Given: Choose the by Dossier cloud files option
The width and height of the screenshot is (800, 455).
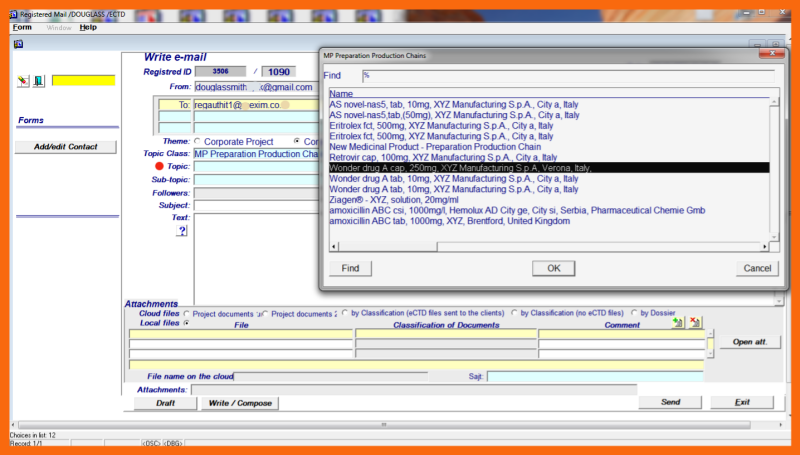Looking at the screenshot, I should (x=634, y=313).
